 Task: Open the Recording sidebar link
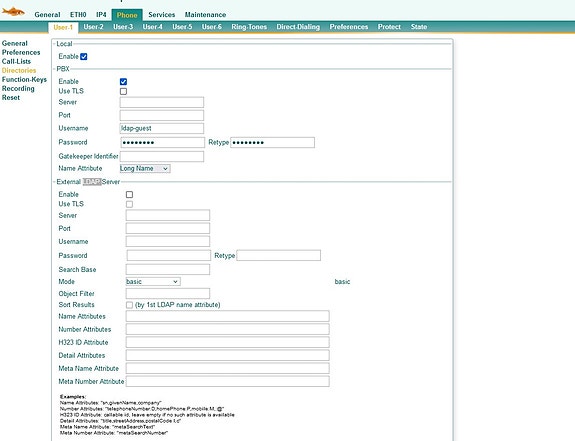[x=18, y=89]
